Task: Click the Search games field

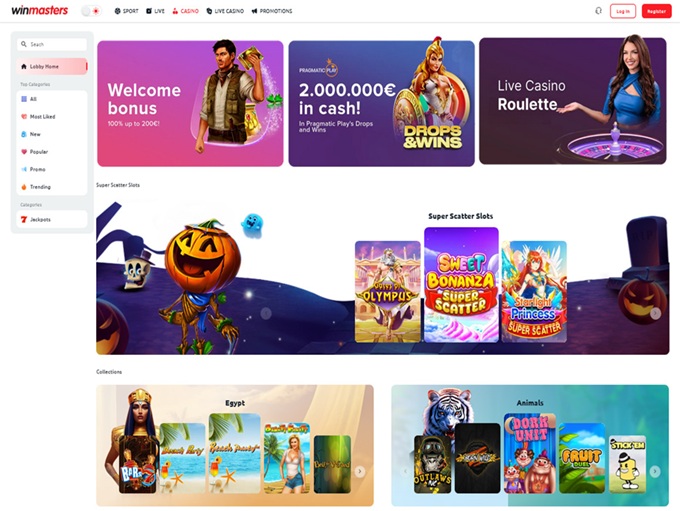Action: (x=52, y=44)
